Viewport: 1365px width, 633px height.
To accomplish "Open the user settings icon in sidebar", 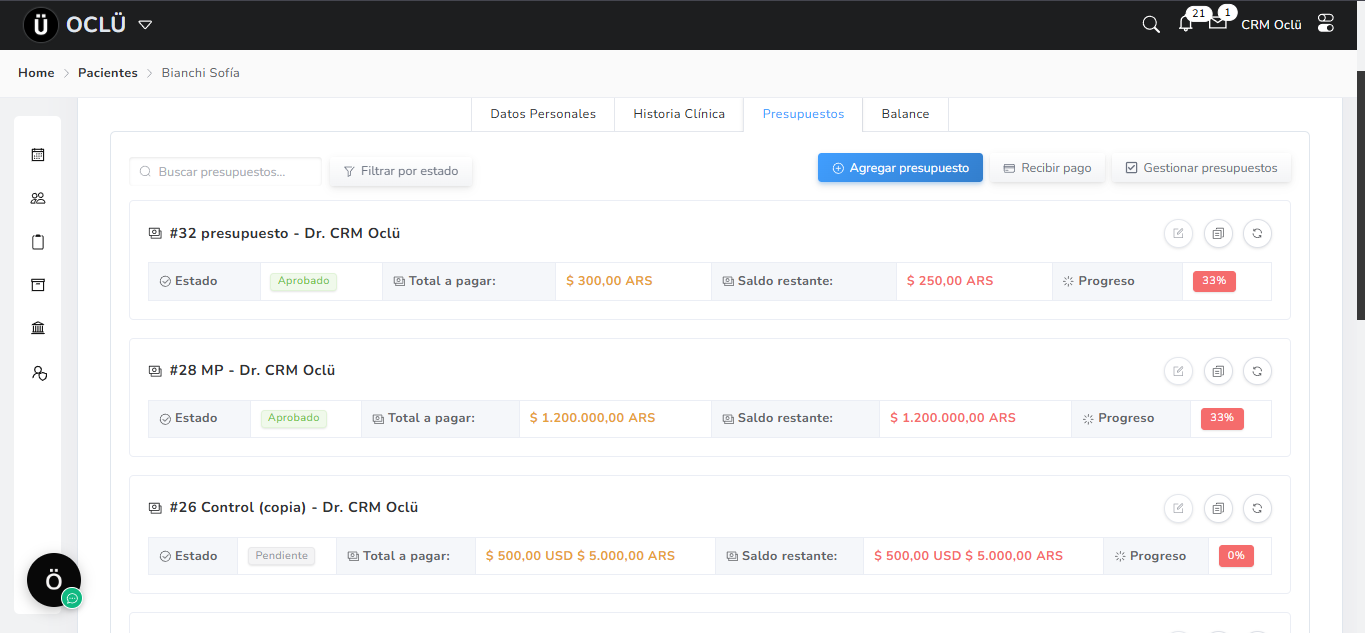I will pyautogui.click(x=39, y=373).
